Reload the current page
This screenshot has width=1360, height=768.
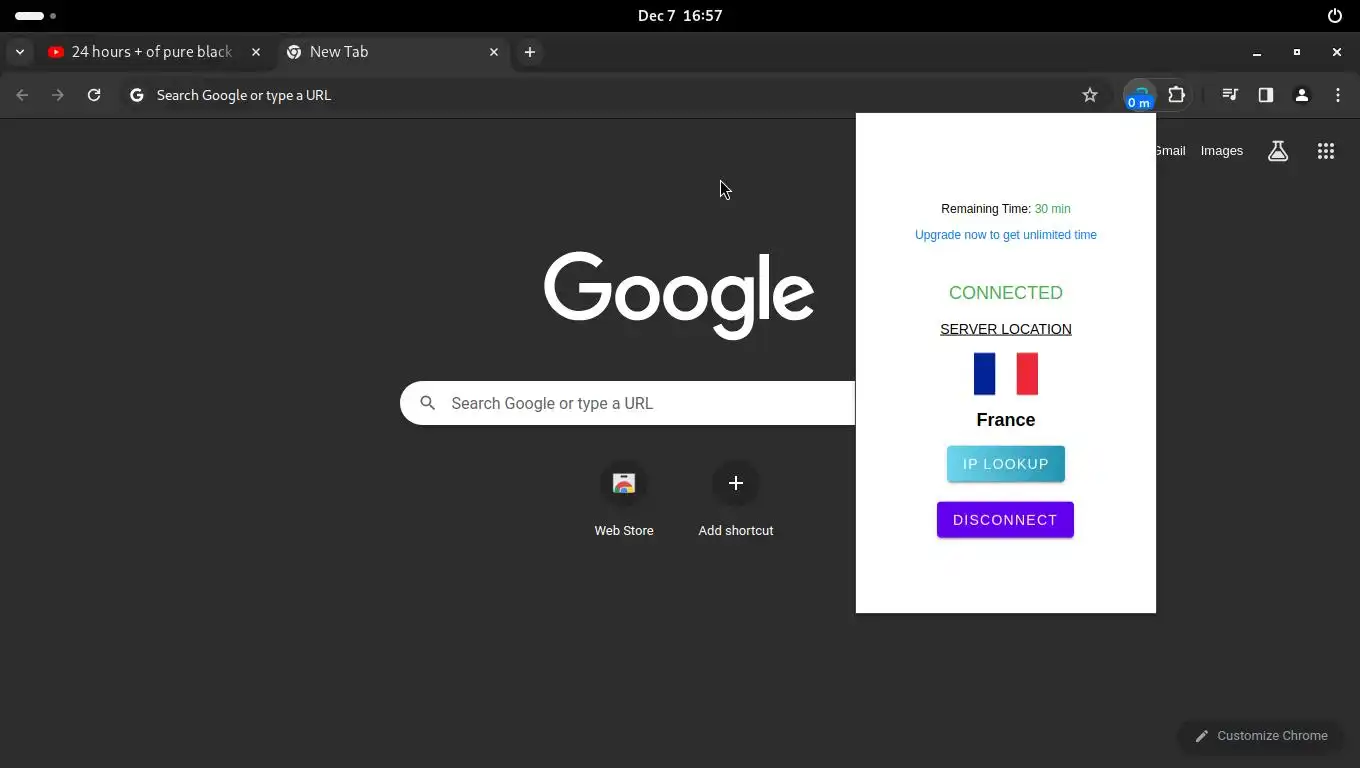[x=94, y=95]
